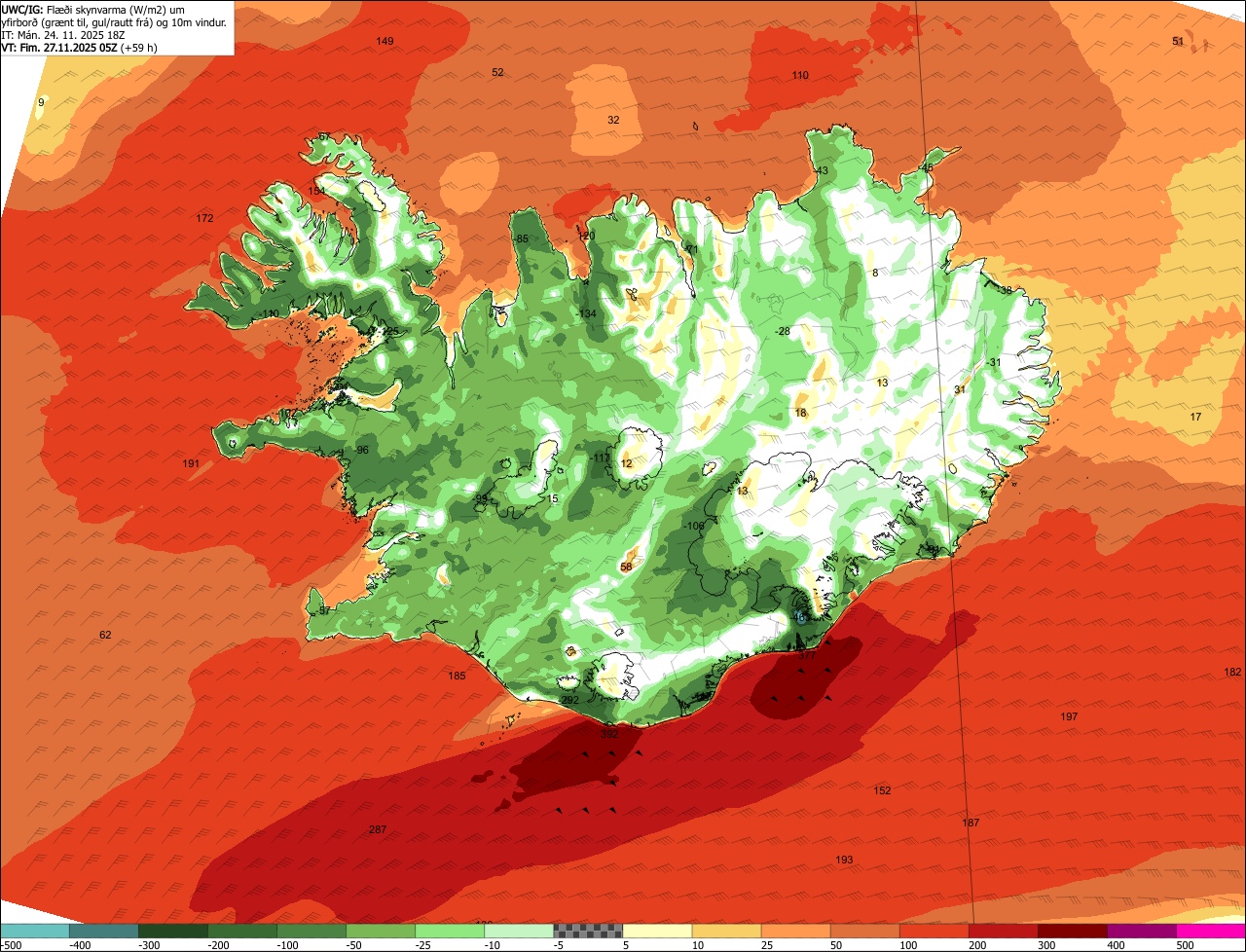
Task: Select the value 32 in the pale orange patch
Action: (613, 120)
